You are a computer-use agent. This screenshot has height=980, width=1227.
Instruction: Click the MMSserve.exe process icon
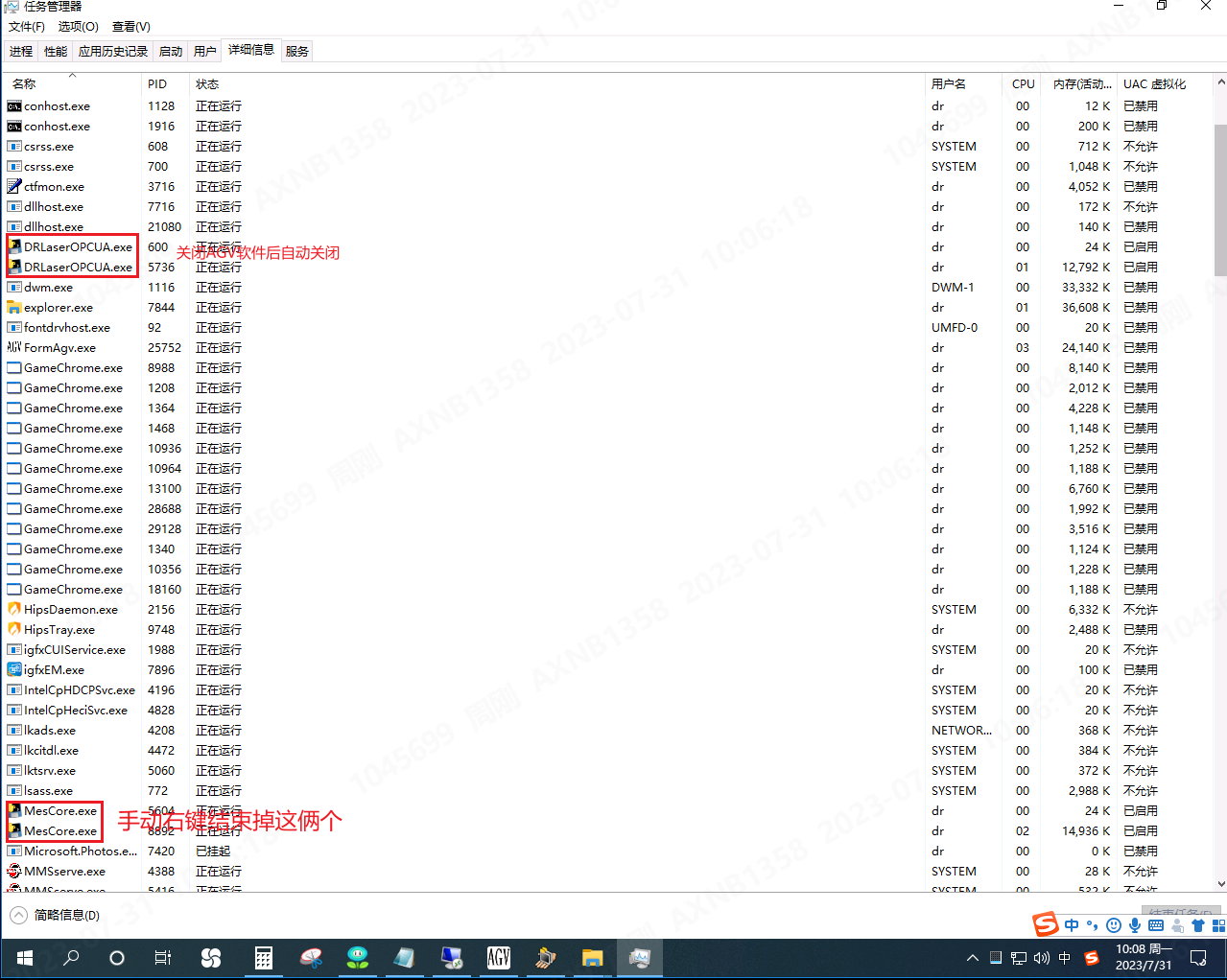click(x=14, y=871)
